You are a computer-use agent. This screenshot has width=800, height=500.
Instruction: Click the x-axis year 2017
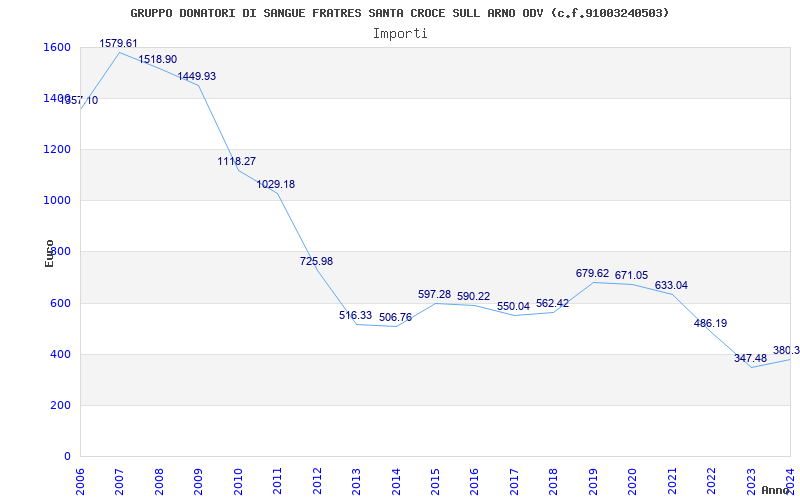[514, 482]
